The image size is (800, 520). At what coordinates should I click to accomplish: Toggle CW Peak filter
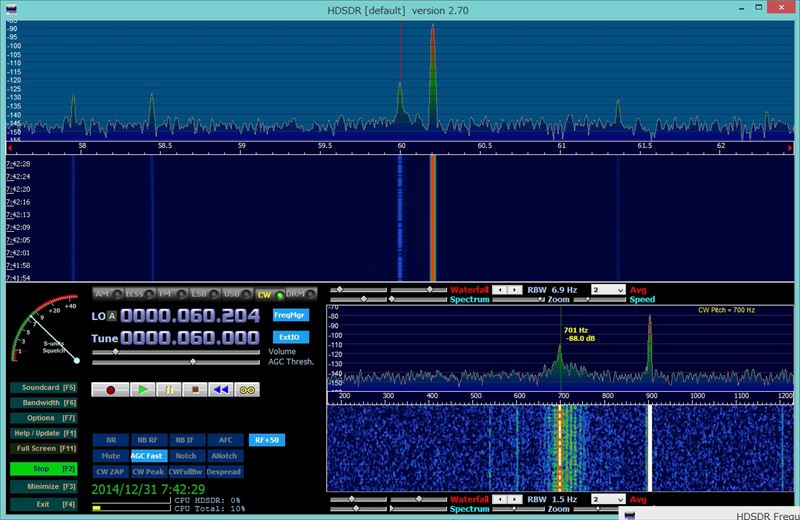coord(148,472)
